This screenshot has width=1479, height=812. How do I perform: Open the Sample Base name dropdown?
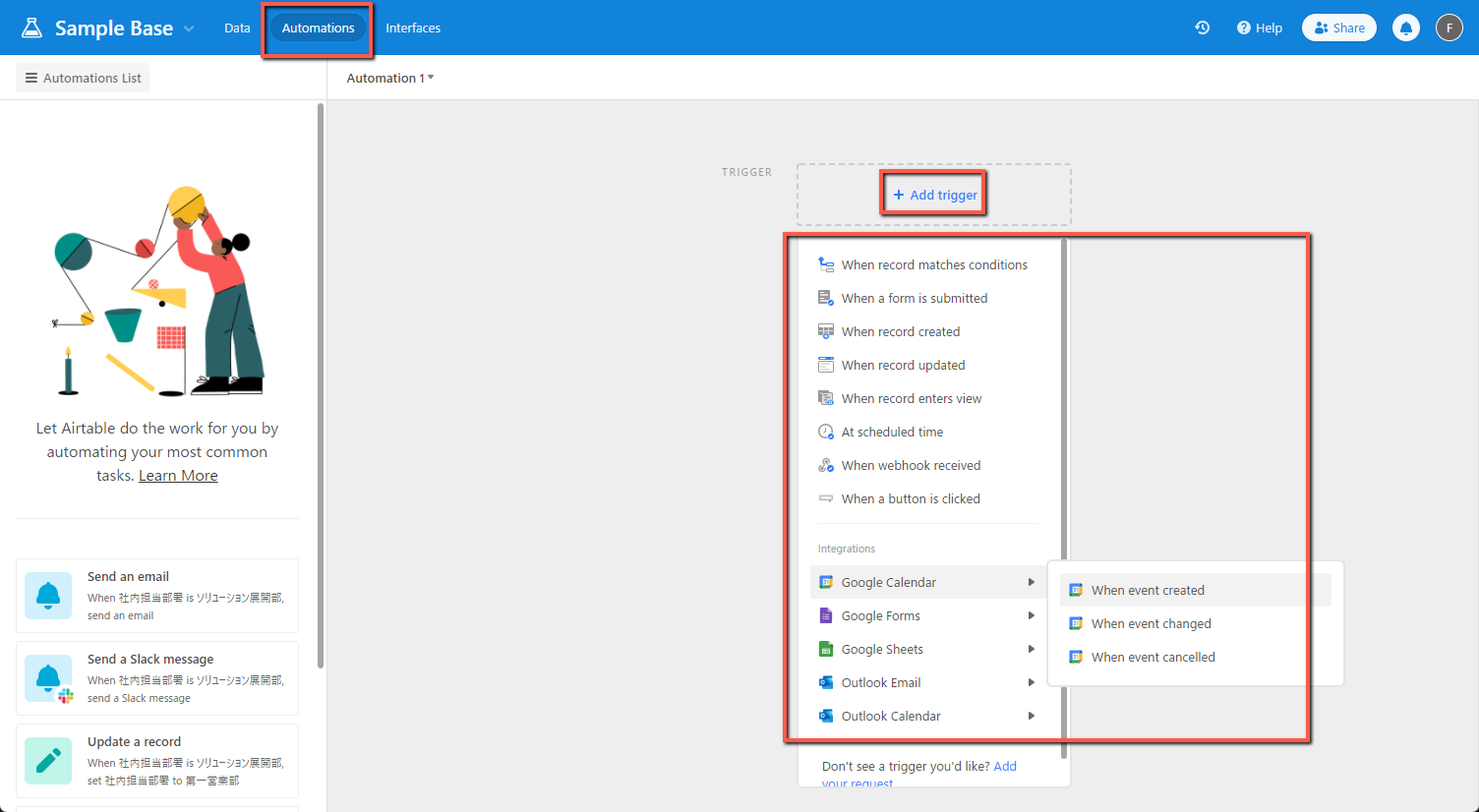[187, 28]
